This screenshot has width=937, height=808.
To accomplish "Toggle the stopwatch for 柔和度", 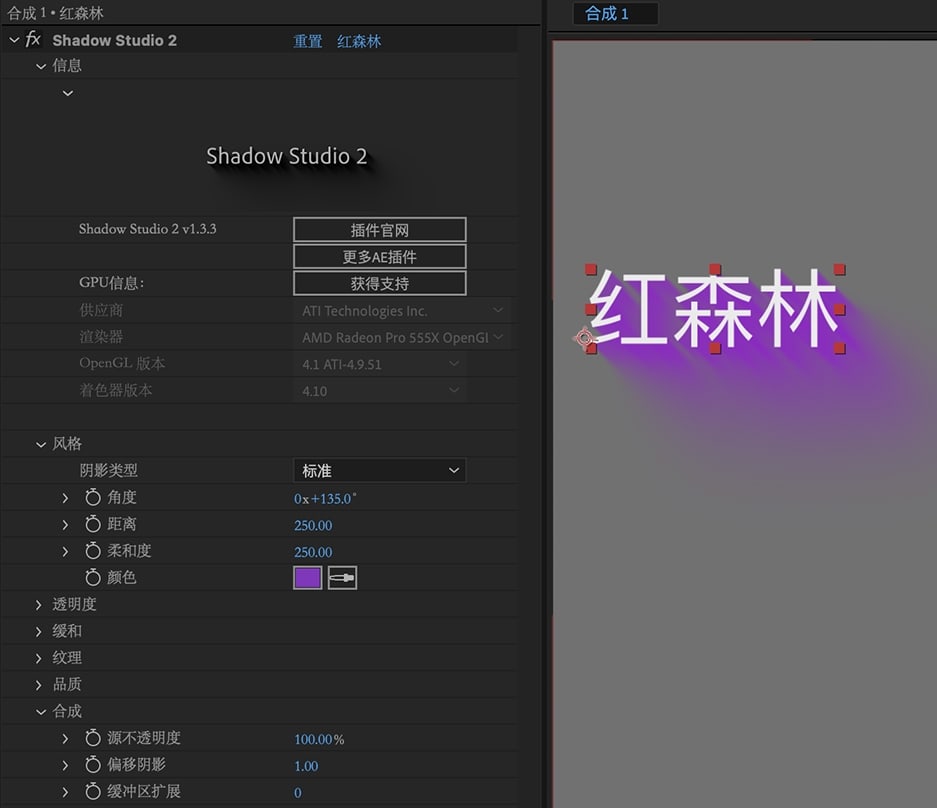I will click(x=93, y=550).
